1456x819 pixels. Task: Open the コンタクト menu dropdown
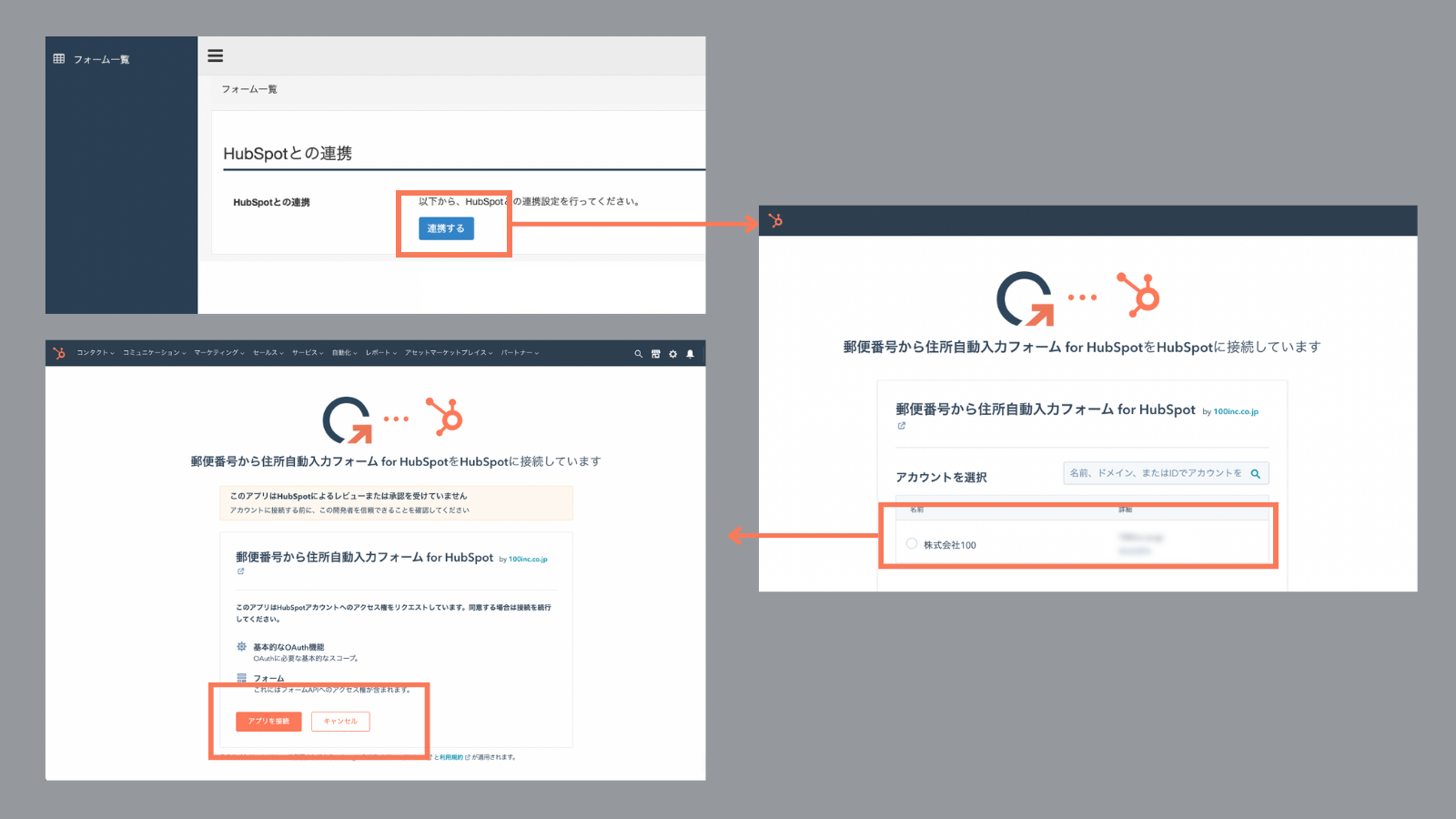[x=96, y=353]
